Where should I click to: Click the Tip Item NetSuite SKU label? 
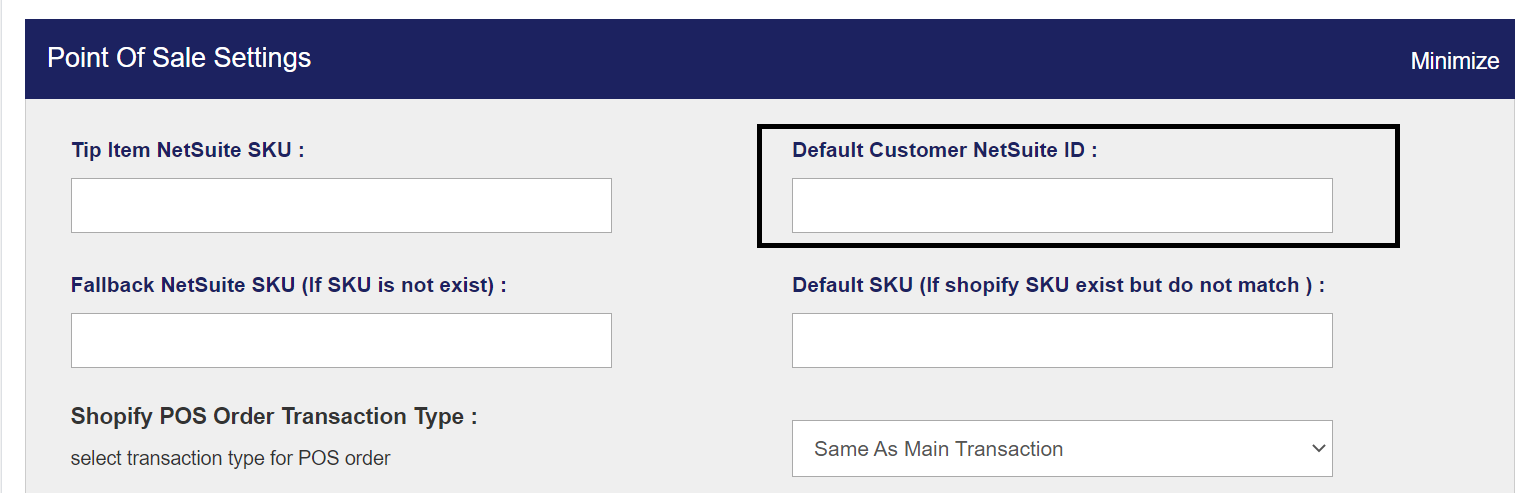click(187, 151)
